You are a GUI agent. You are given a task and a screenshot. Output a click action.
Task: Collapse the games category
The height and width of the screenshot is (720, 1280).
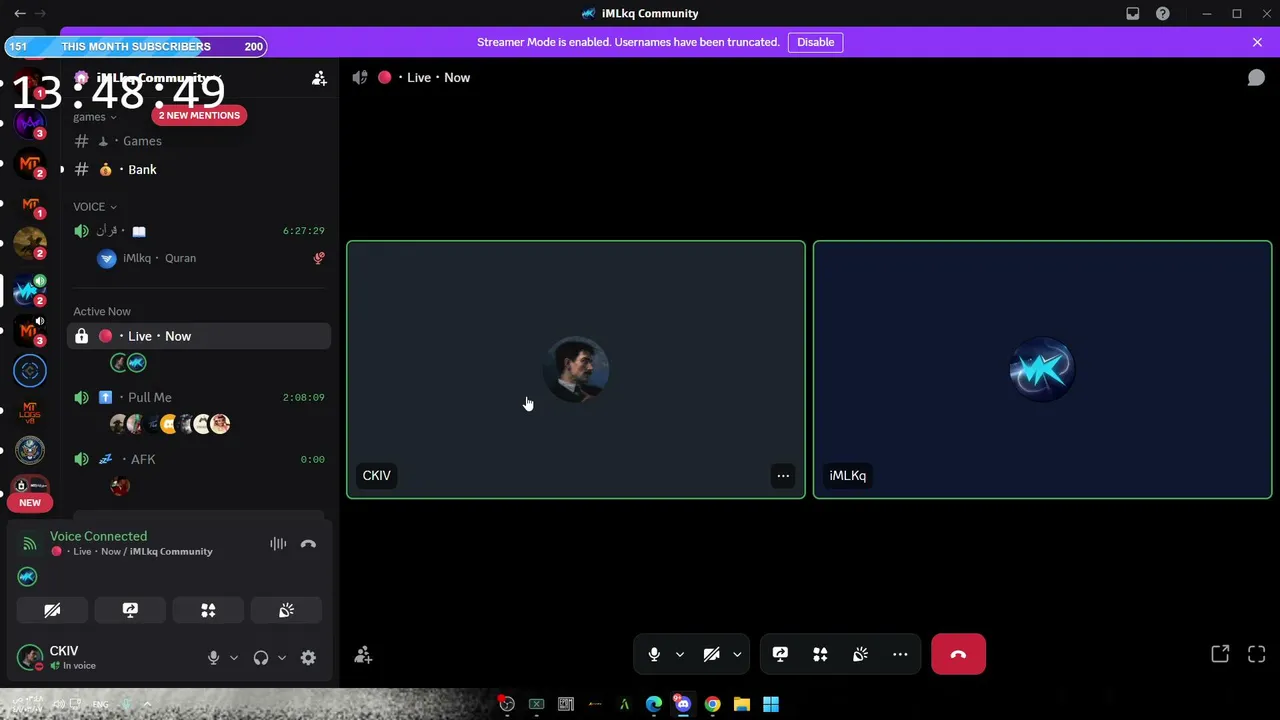[x=95, y=117]
